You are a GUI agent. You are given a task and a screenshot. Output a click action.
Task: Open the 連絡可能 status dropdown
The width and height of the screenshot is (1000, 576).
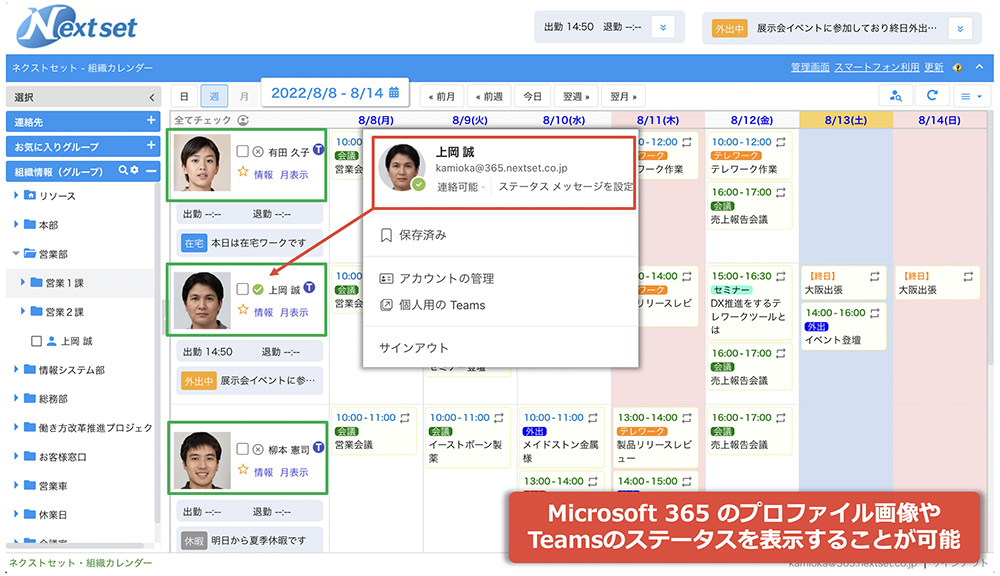point(460,187)
